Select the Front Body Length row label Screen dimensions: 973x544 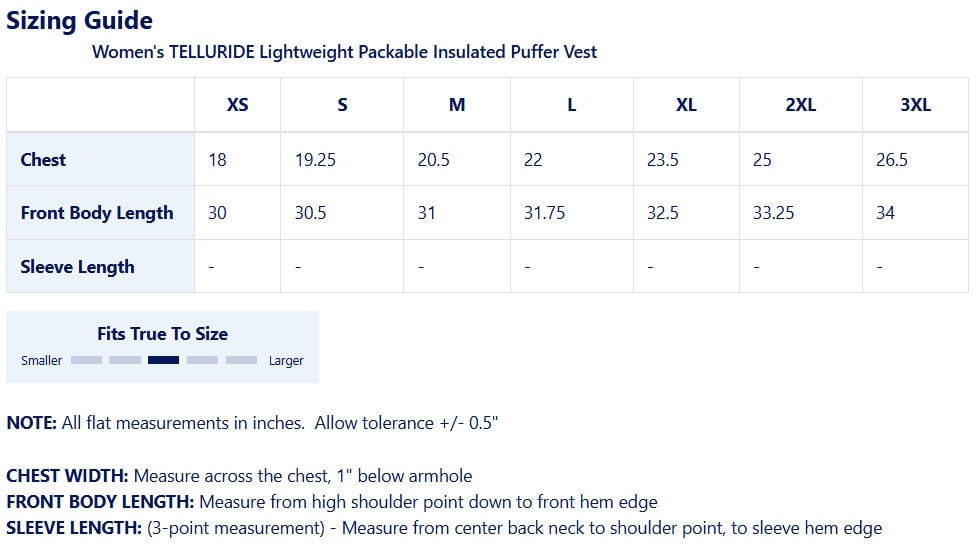click(x=97, y=213)
